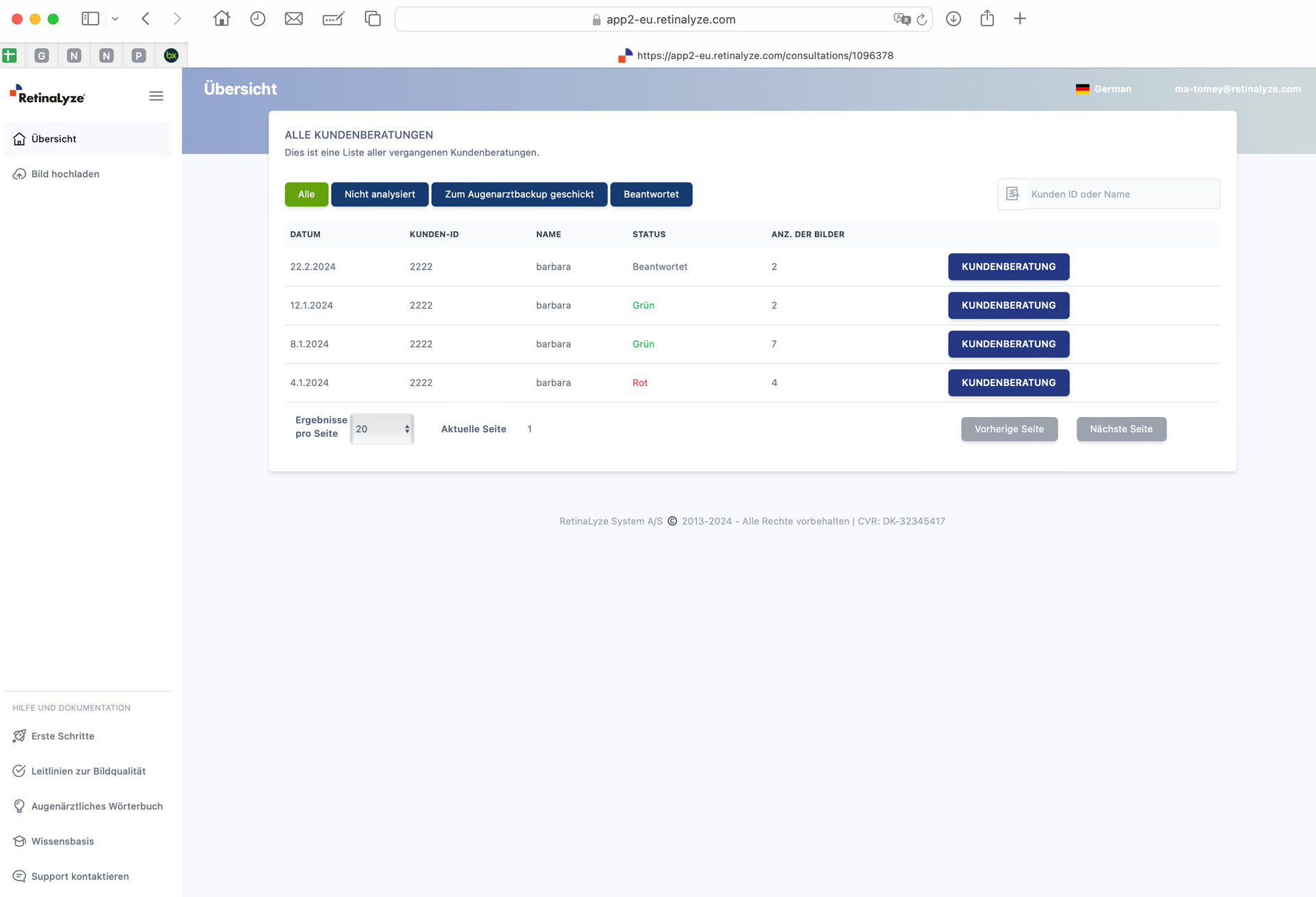Click the mail envelope toolbar icon
The width and height of the screenshot is (1316, 897).
click(x=293, y=19)
